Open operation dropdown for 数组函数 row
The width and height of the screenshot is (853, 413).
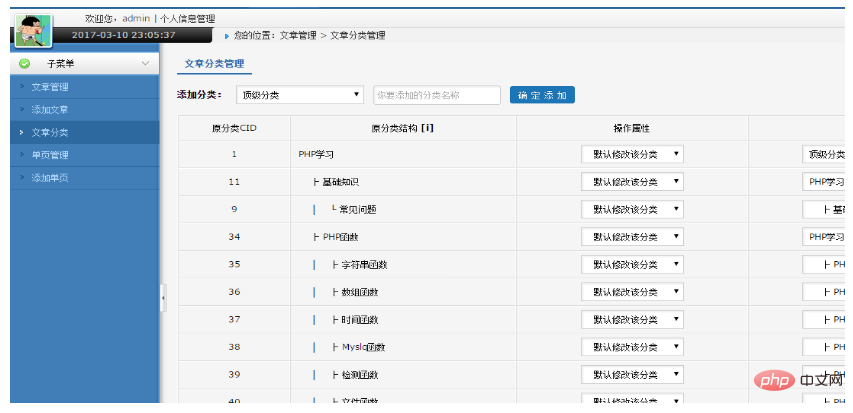coord(632,292)
